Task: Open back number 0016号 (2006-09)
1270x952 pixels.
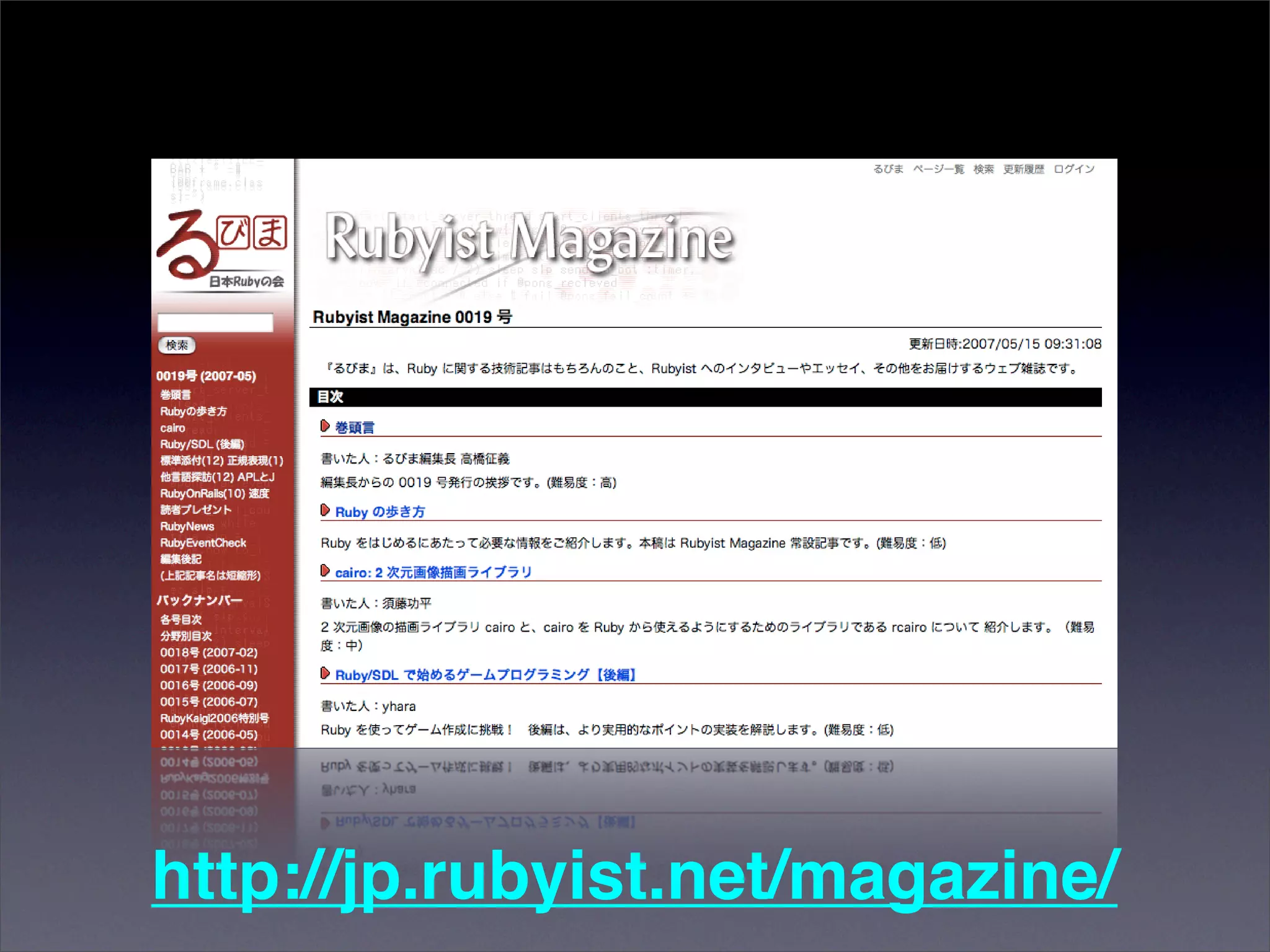Action: (x=209, y=685)
